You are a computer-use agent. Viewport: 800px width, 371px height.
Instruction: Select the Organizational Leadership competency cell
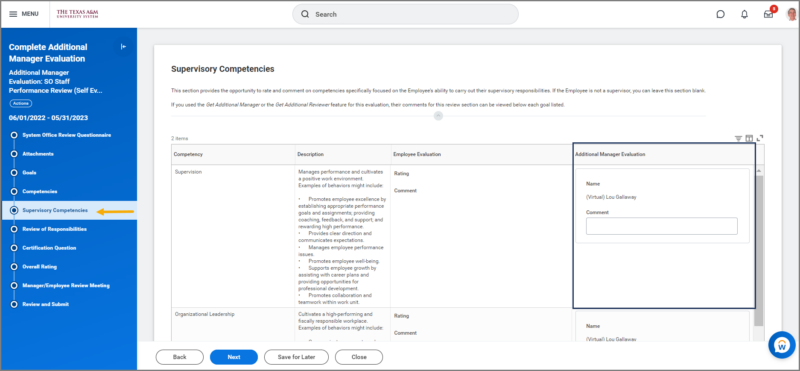pyautogui.click(x=233, y=325)
